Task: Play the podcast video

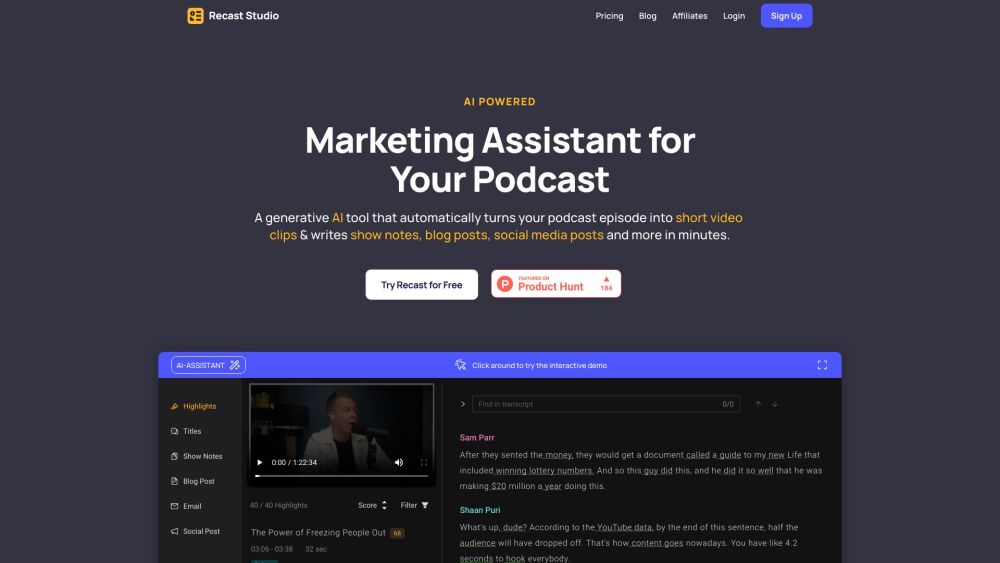Action: (x=260, y=463)
